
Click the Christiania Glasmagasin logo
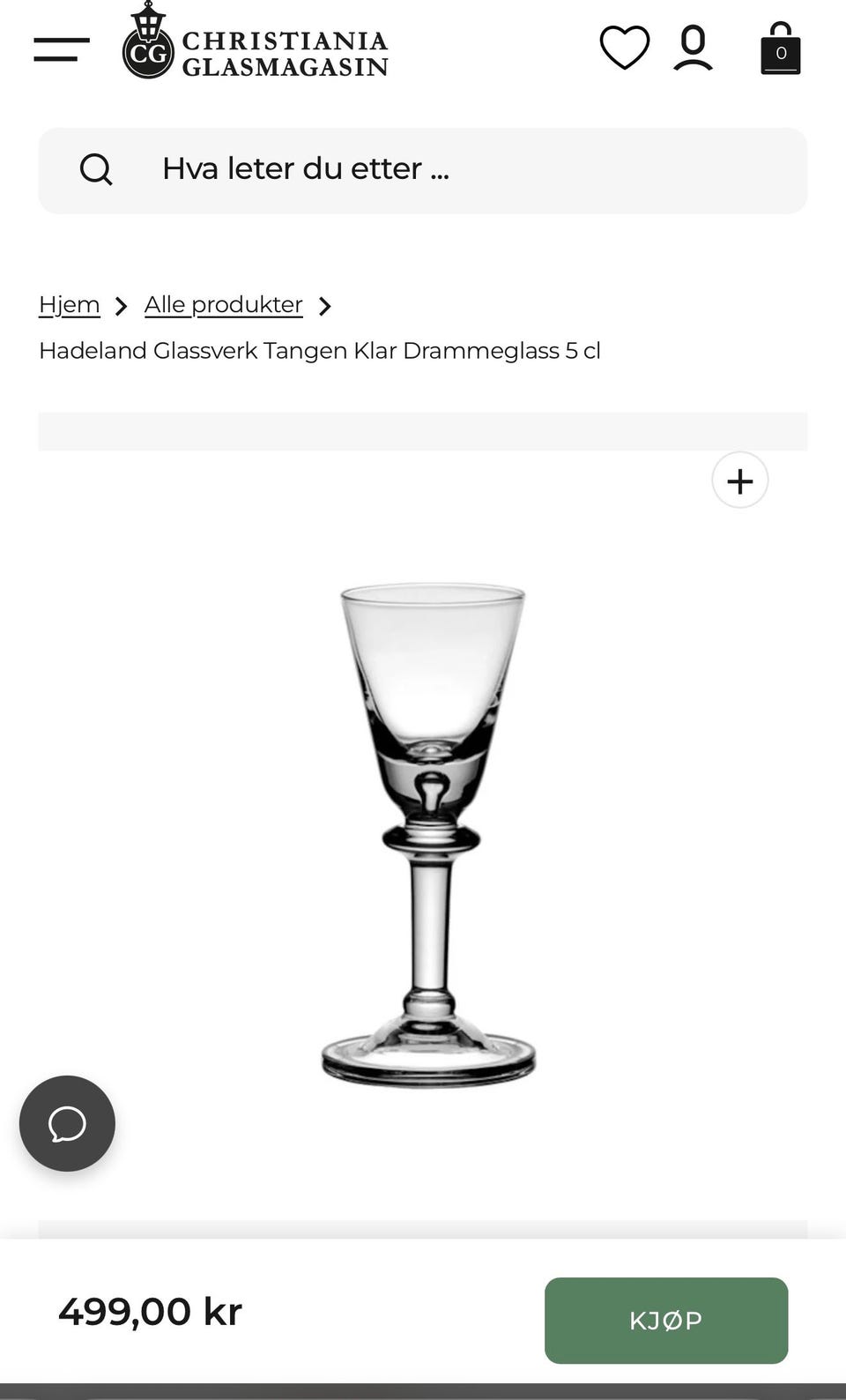256,41
